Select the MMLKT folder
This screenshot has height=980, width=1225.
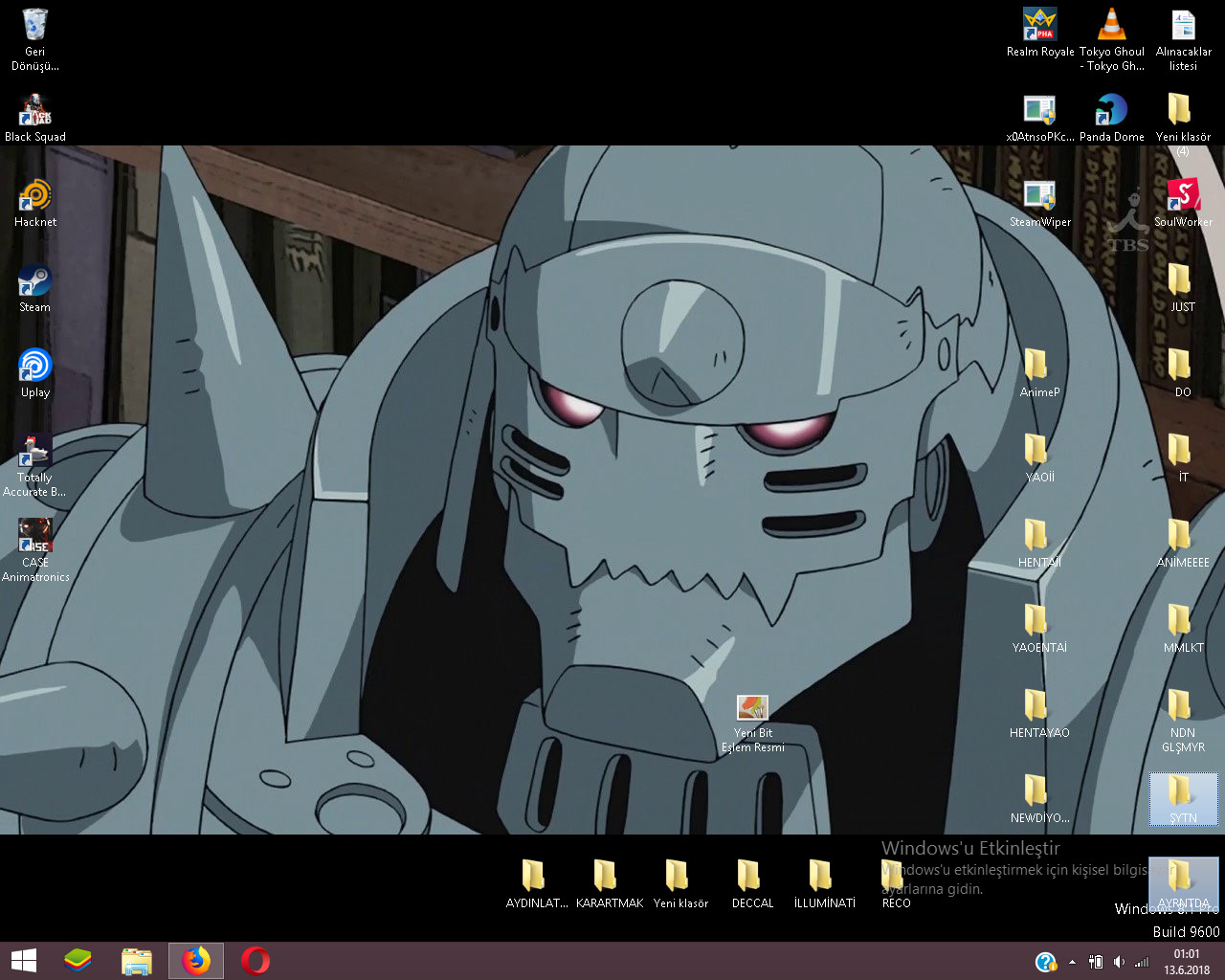1184,628
